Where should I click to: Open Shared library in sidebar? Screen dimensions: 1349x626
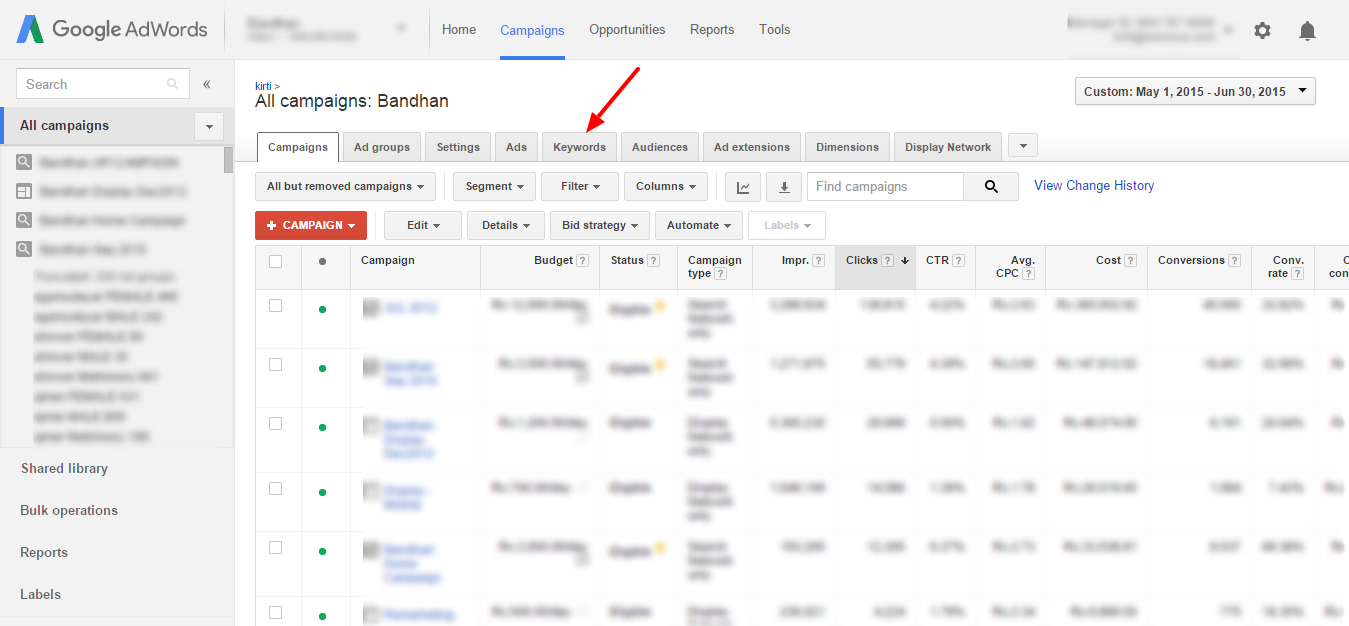click(x=64, y=468)
